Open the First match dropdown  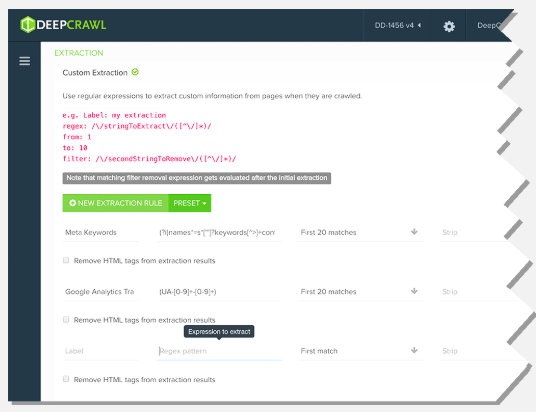click(x=360, y=351)
